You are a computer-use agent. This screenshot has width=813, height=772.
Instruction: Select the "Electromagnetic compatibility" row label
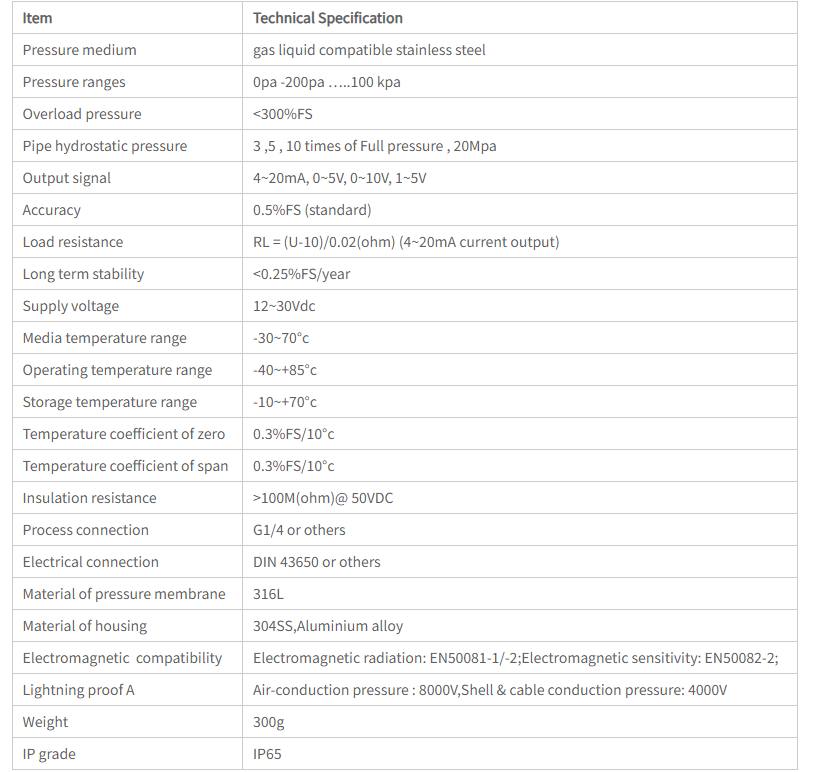coord(122,658)
